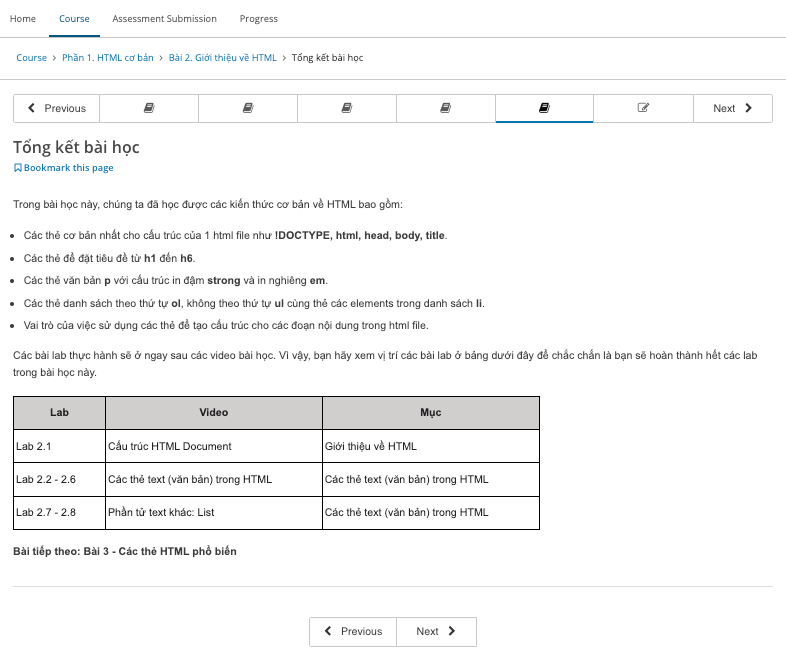The height and width of the screenshot is (652, 786).
Task: Open breadcrumb Bài 2. Giới thiệu về HTML
Action: tap(222, 58)
